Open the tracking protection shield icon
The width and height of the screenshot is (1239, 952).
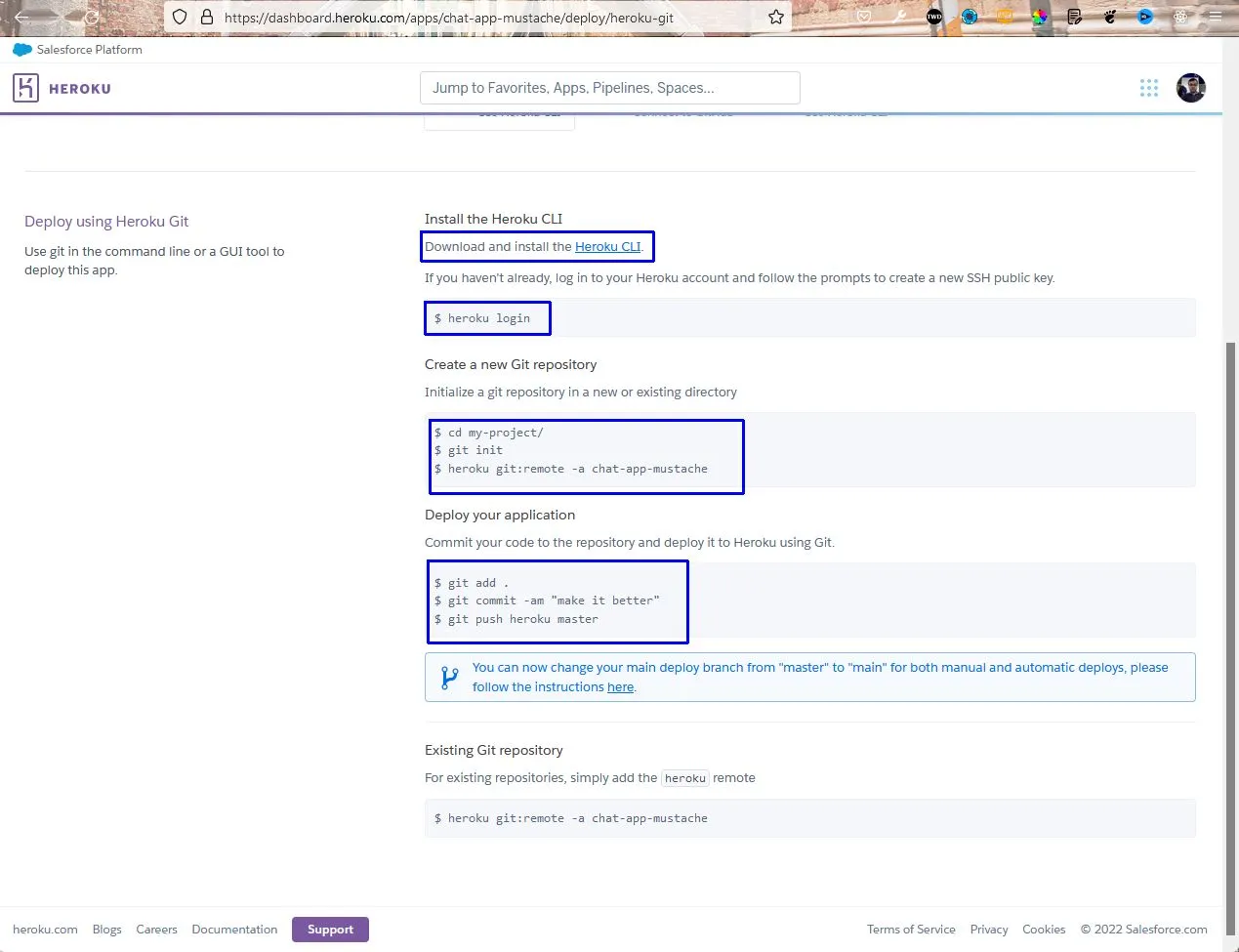tap(180, 17)
